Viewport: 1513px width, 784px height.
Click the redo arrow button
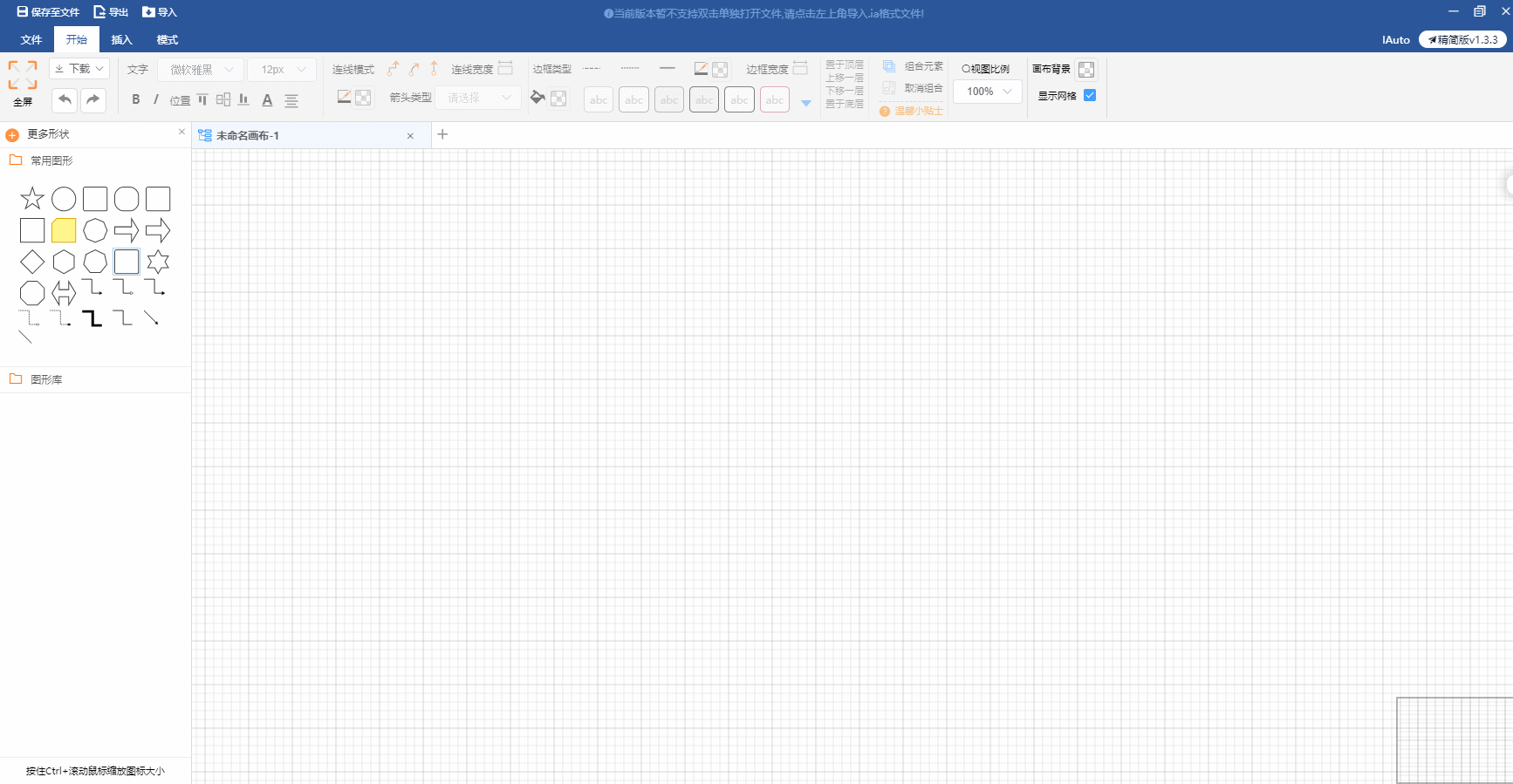(x=93, y=100)
